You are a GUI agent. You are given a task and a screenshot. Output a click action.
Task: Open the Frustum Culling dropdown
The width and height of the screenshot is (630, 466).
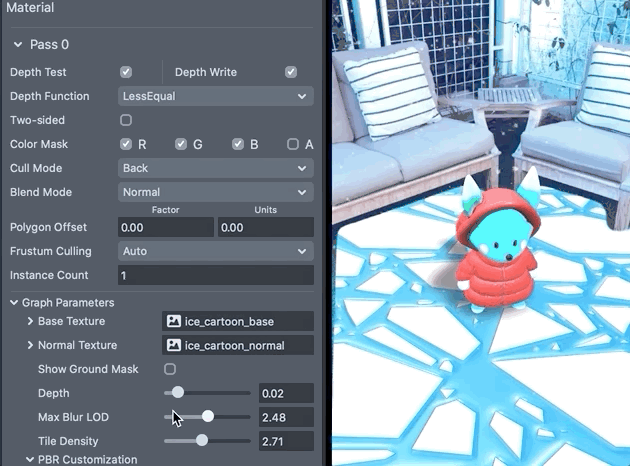pos(215,251)
